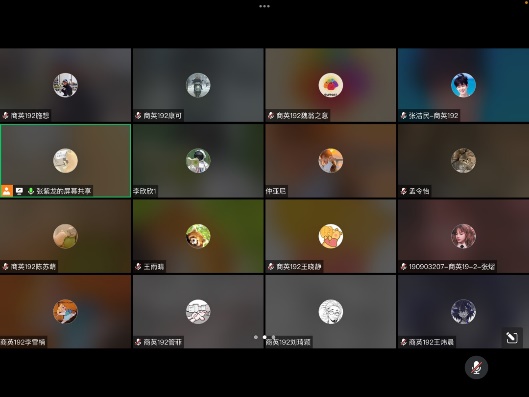This screenshot has height=397, width=529.
Task: Open the screen-sharing participant's avatar
Action: point(65,161)
